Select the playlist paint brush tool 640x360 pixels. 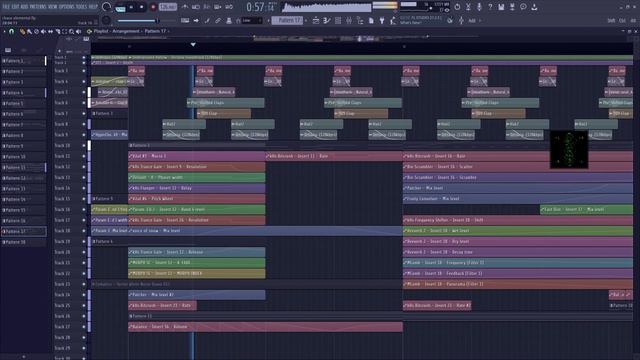tap(29, 31)
